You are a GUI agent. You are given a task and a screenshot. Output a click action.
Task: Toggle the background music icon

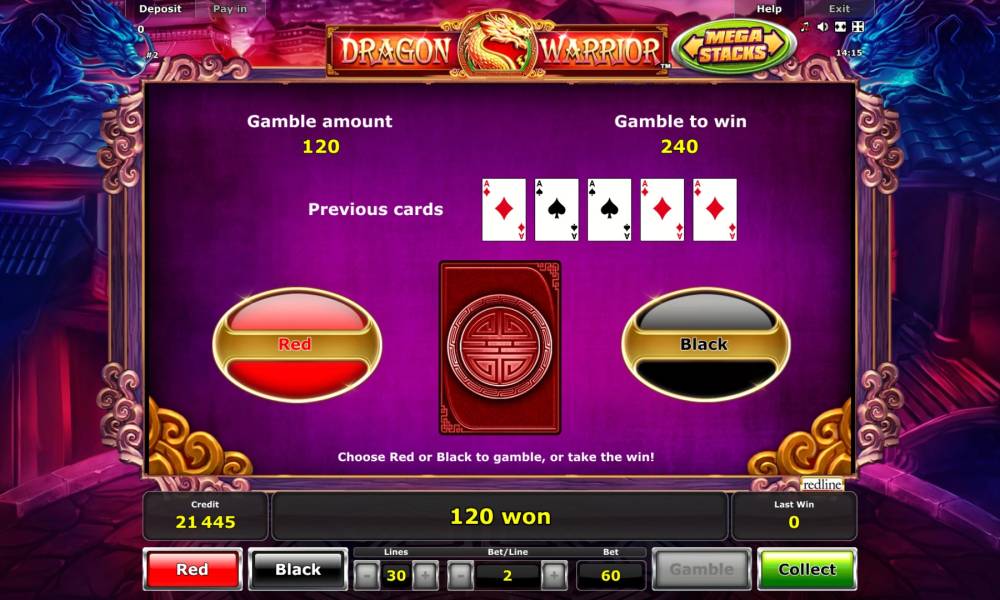click(x=805, y=27)
